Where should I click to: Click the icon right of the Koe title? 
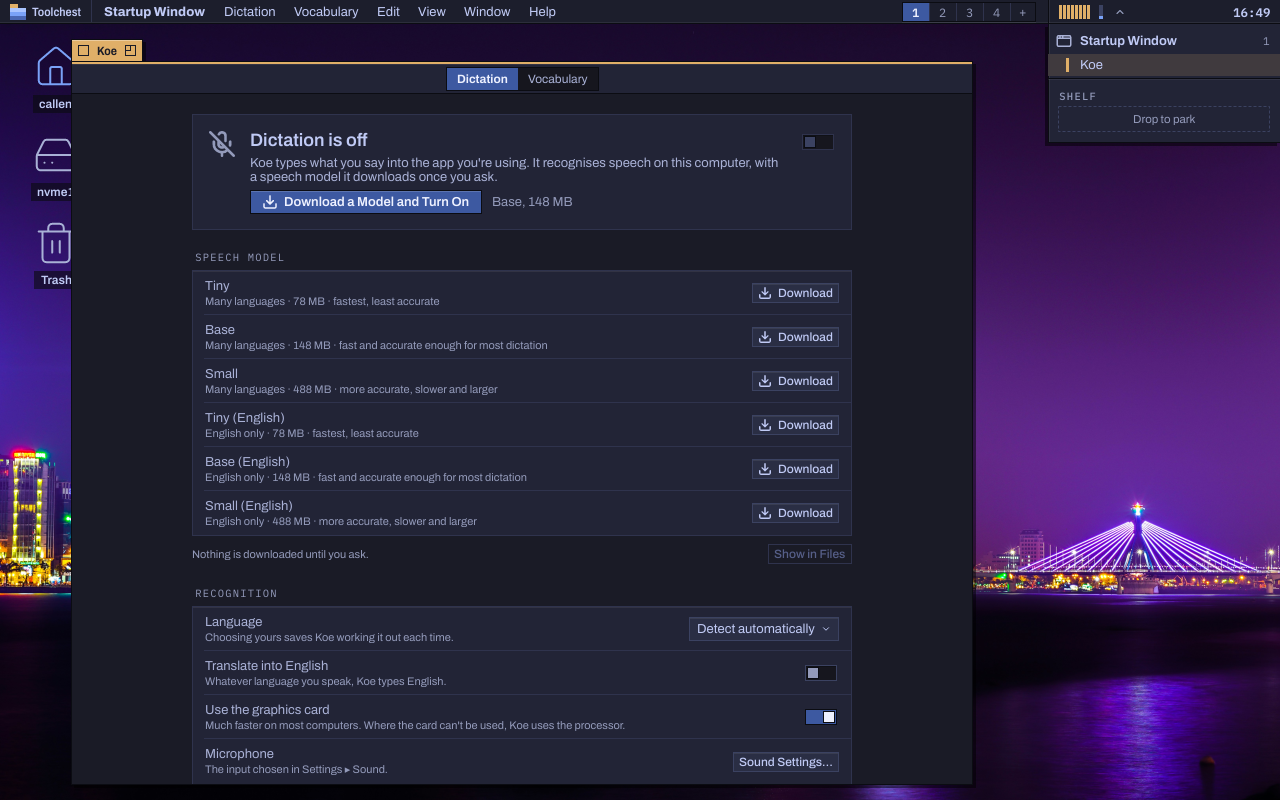(130, 51)
